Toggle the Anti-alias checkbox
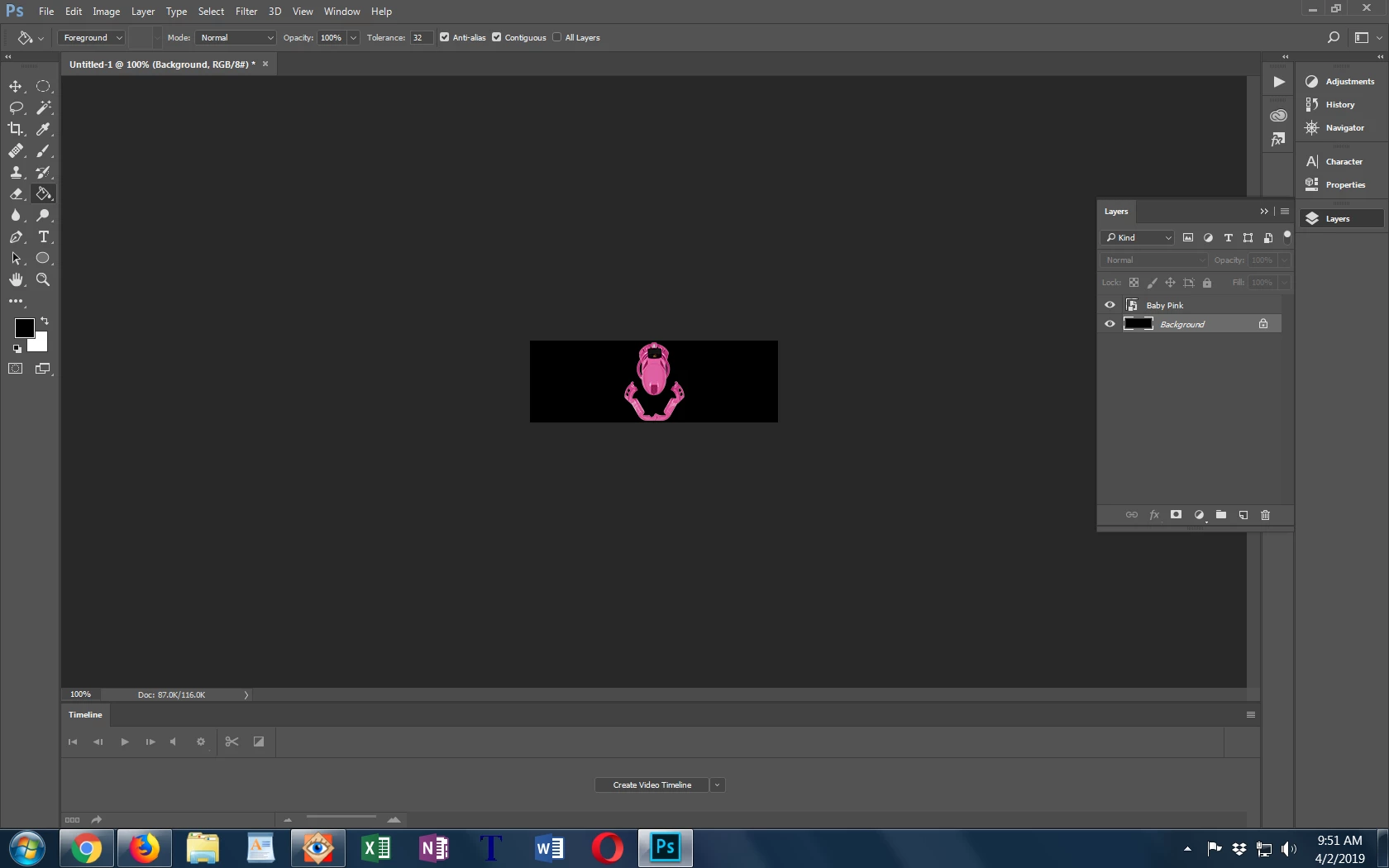The width and height of the screenshot is (1389, 868). coord(445,37)
